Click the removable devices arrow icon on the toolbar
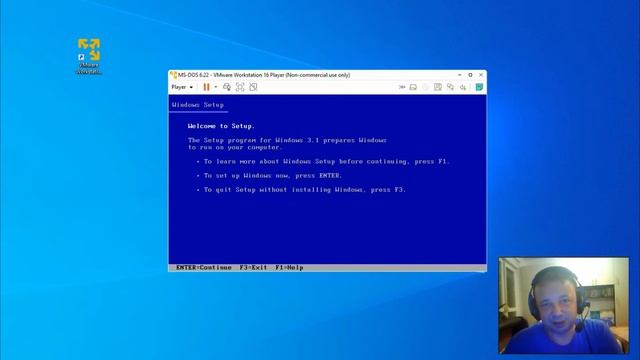640x360 pixels. [x=402, y=87]
